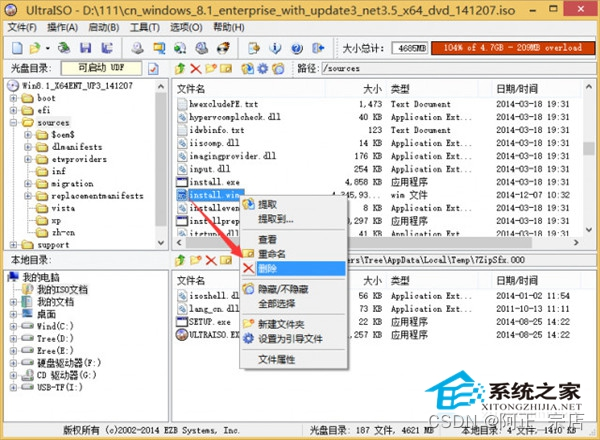This screenshot has height=440, width=600.
Task: Select SETUP.exe in the local file list
Action: (210, 322)
